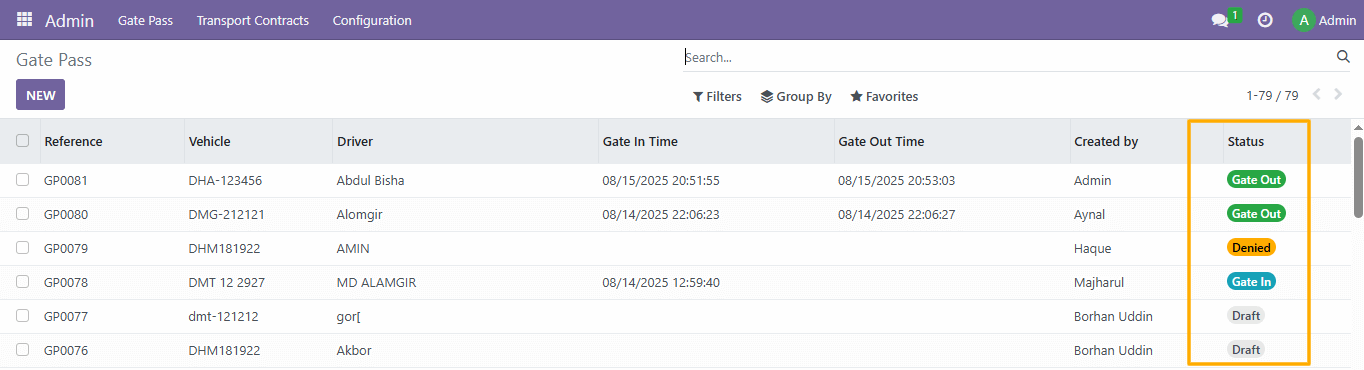Click the Gate In status badge
Viewport: 1364px width, 370px height.
pos(1251,281)
